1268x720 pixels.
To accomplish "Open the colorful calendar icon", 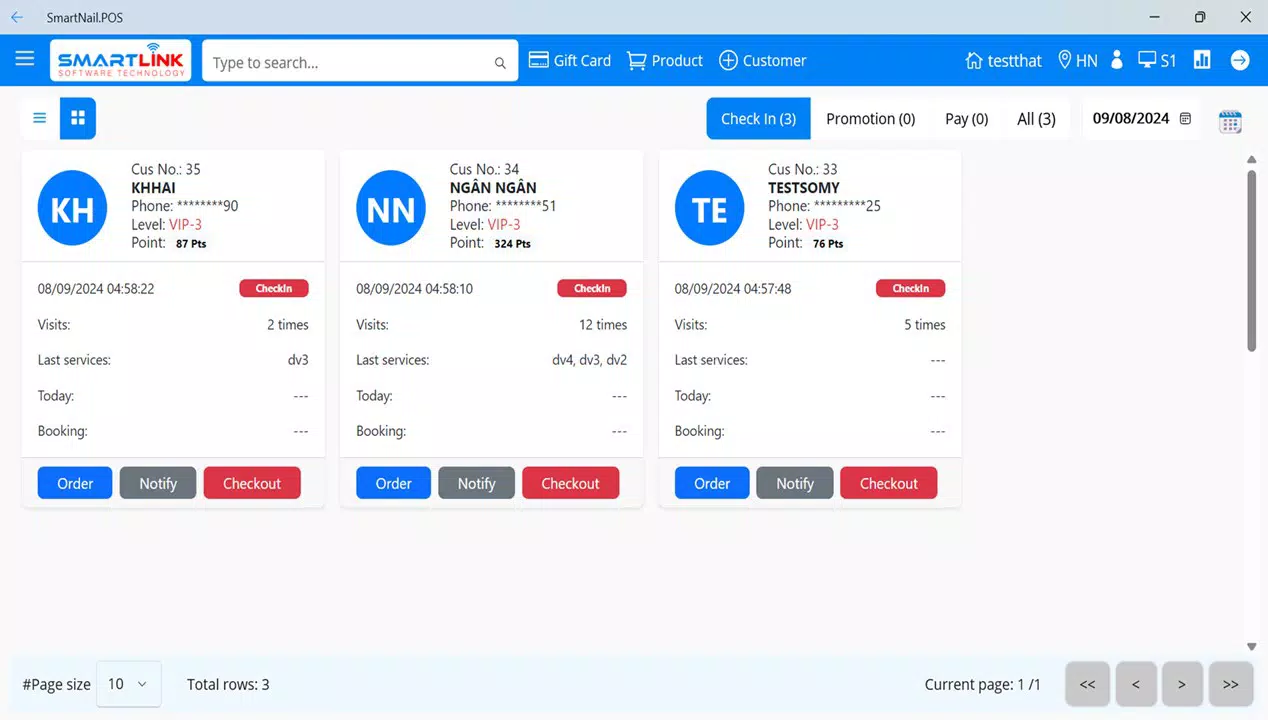I will (x=1230, y=121).
